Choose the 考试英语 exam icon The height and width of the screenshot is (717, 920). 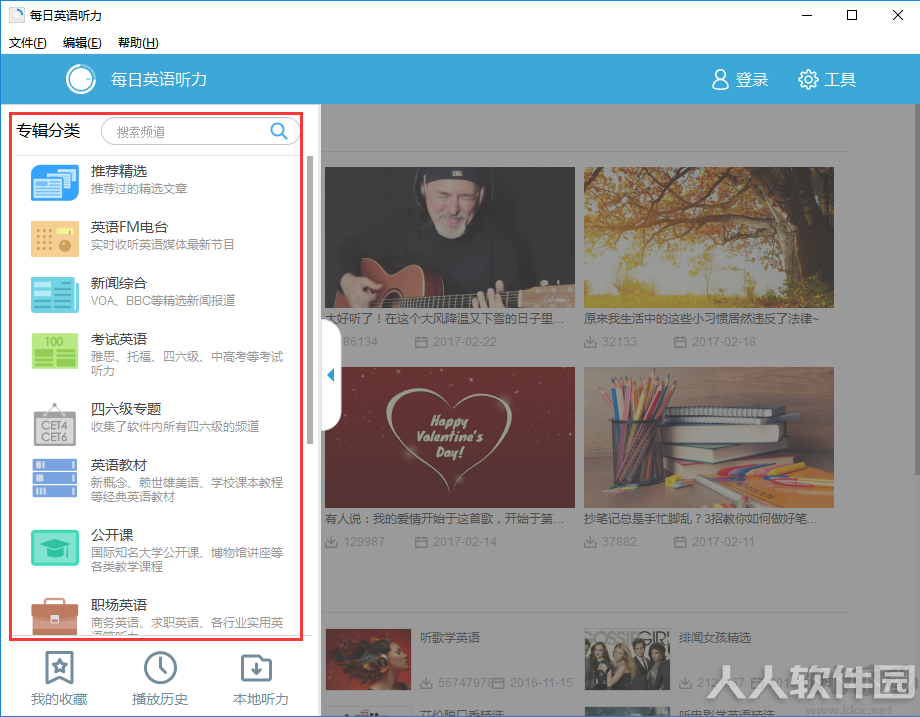coord(55,350)
